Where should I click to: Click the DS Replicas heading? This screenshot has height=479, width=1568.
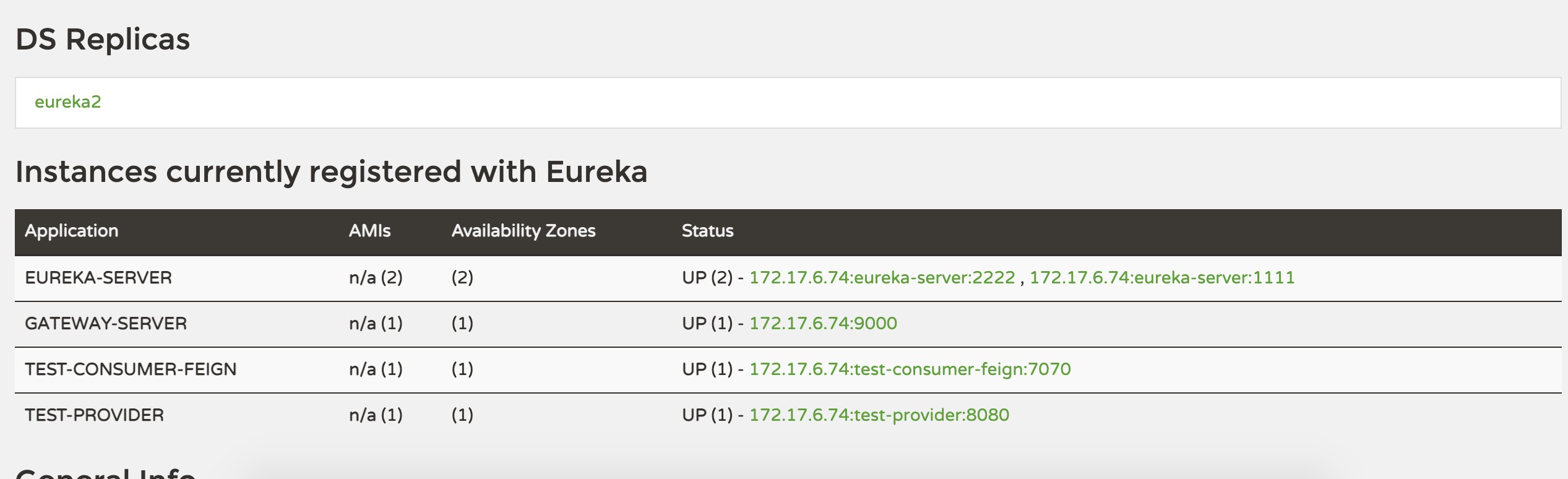(x=103, y=40)
